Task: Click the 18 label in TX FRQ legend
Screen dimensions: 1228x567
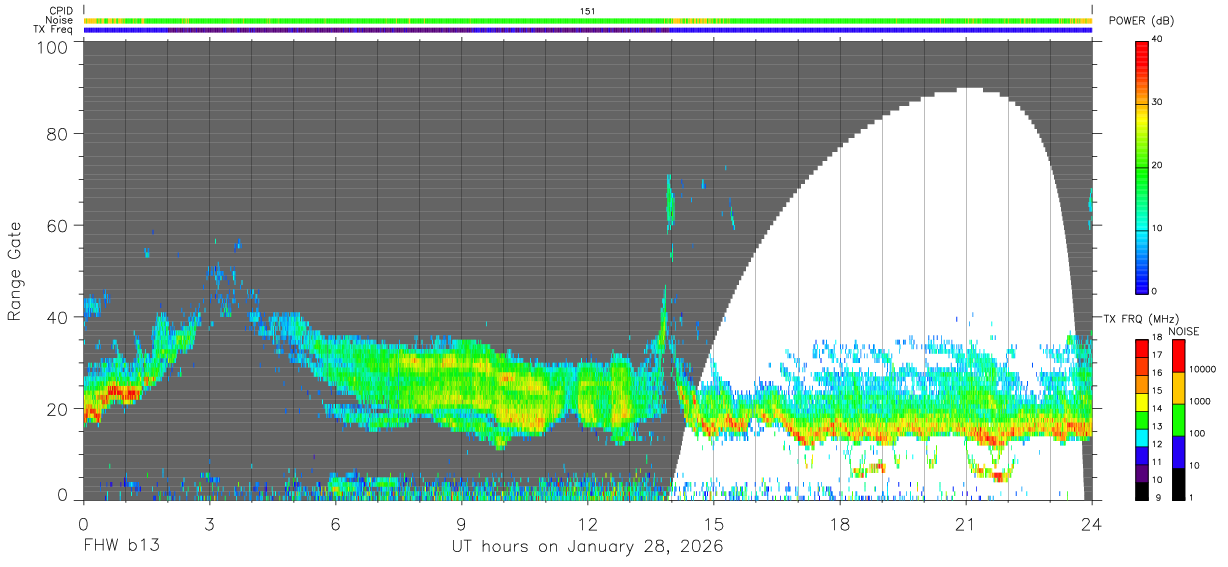Action: point(1158,337)
